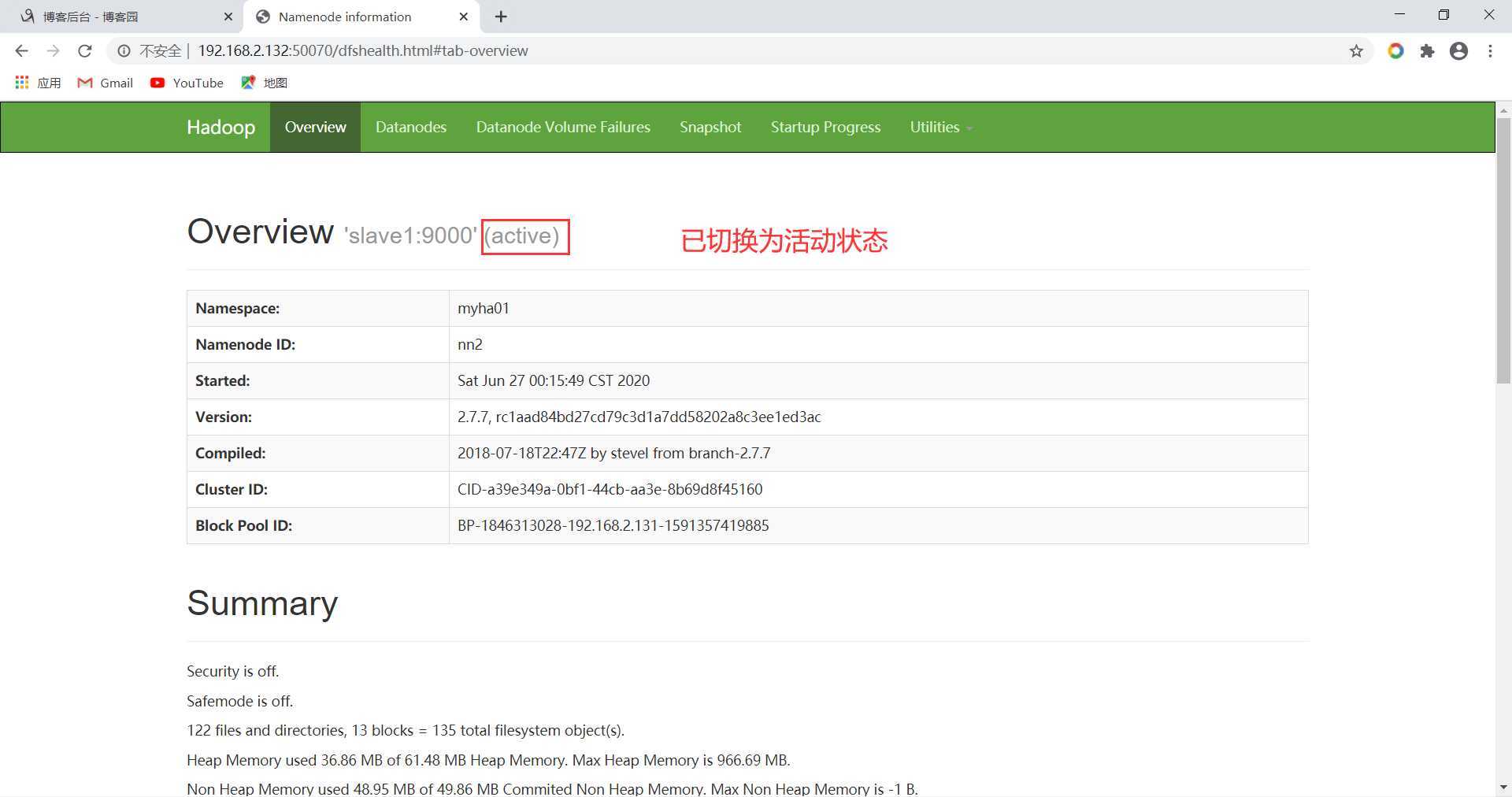
Task: Click the Cluster ID value
Action: click(x=610, y=489)
